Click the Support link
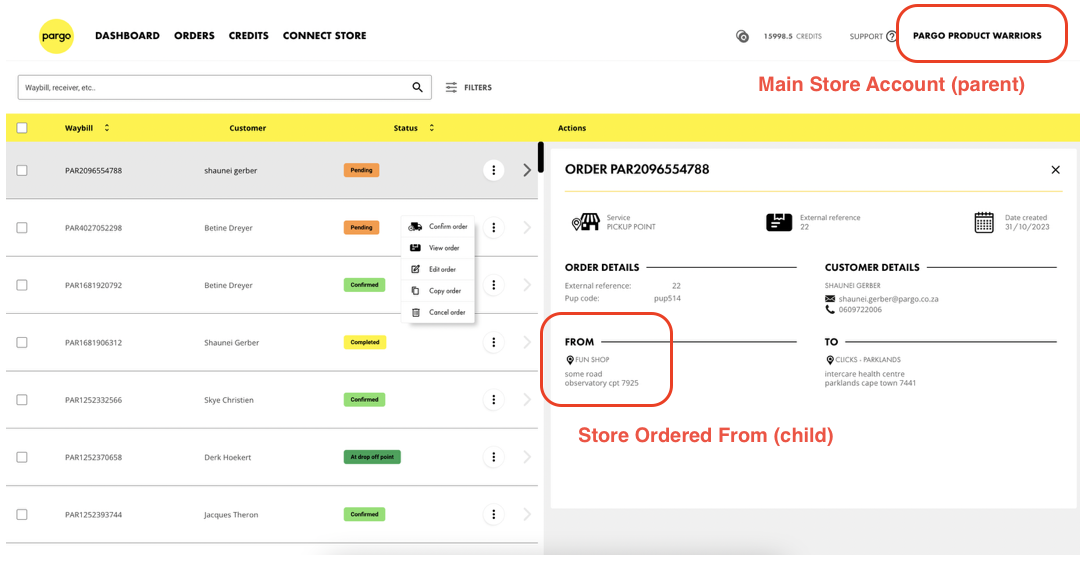Image resolution: width=1090 pixels, height=568 pixels. coord(865,36)
